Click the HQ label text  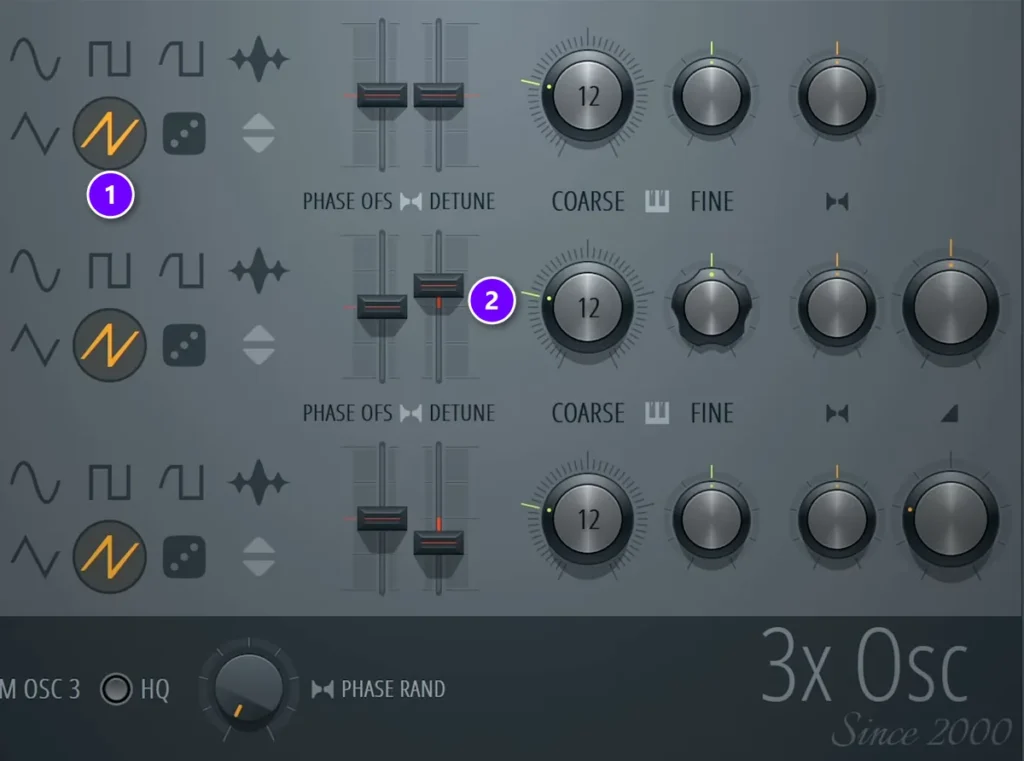[x=155, y=689]
